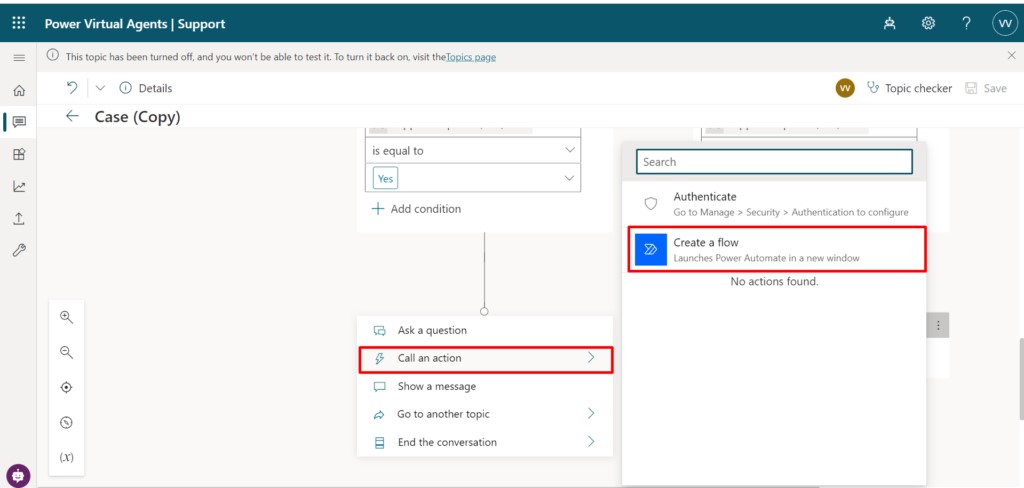Open the app launcher waffle icon
Screen dimensions: 1024x488
pos(19,23)
